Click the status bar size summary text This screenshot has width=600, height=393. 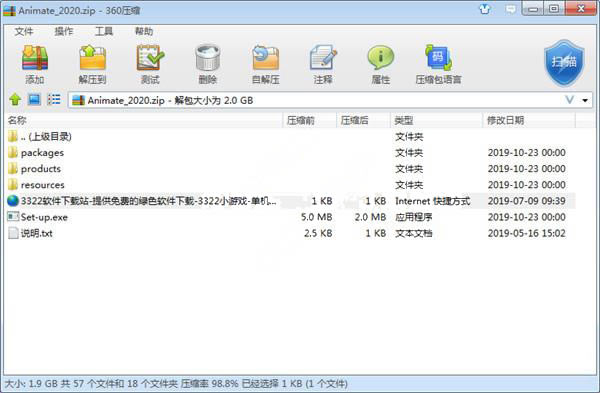176,383
